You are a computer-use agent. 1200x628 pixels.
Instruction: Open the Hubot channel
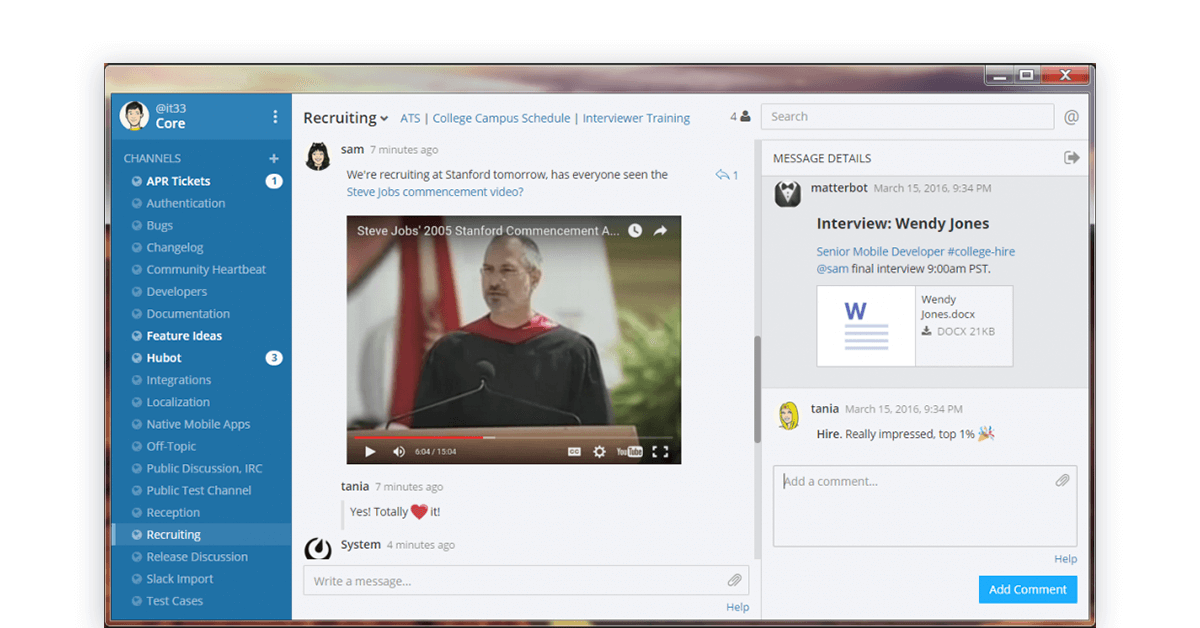coord(164,358)
